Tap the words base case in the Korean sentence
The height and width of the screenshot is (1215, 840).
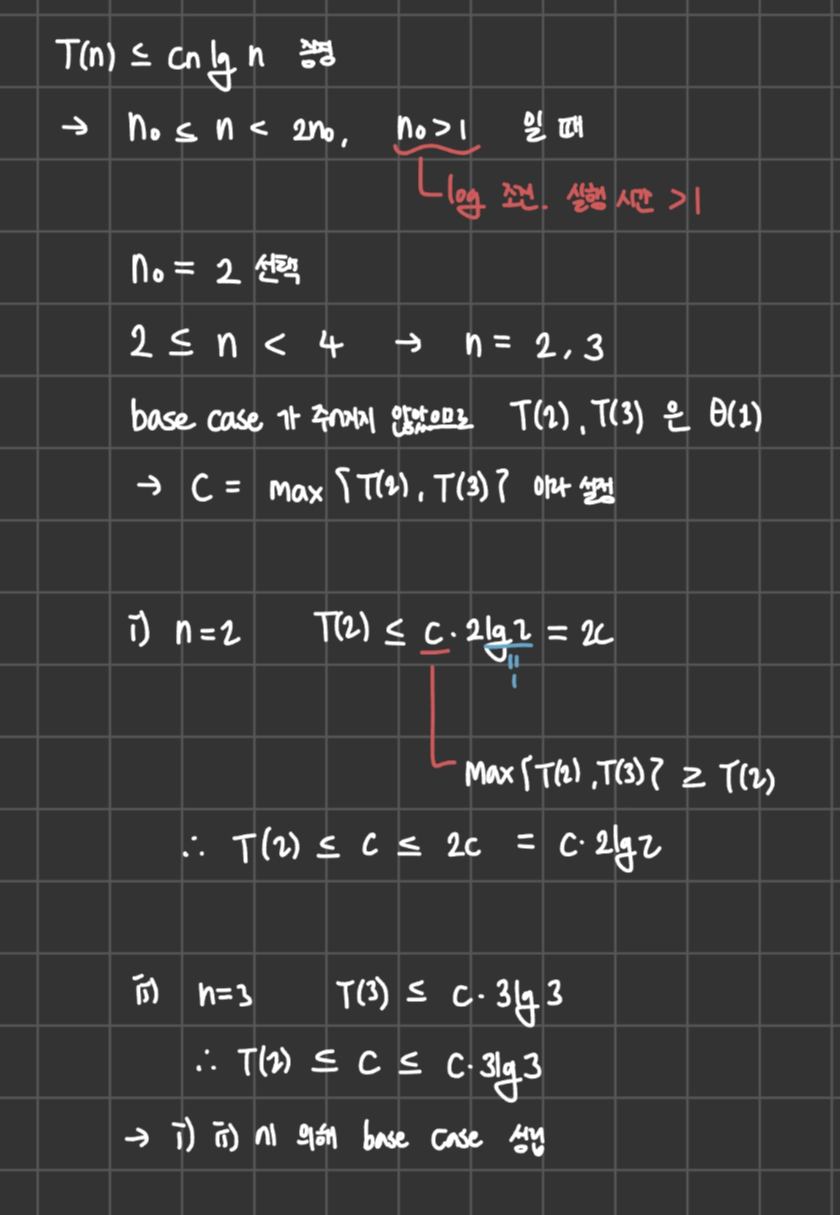click(197, 418)
